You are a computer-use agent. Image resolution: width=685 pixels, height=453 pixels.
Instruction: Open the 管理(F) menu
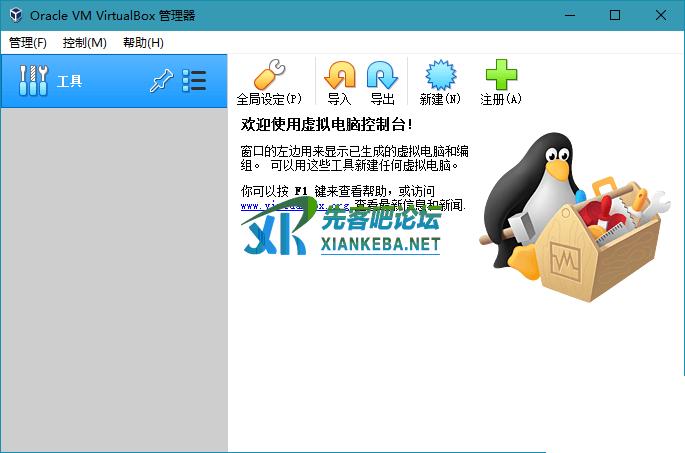coord(28,43)
